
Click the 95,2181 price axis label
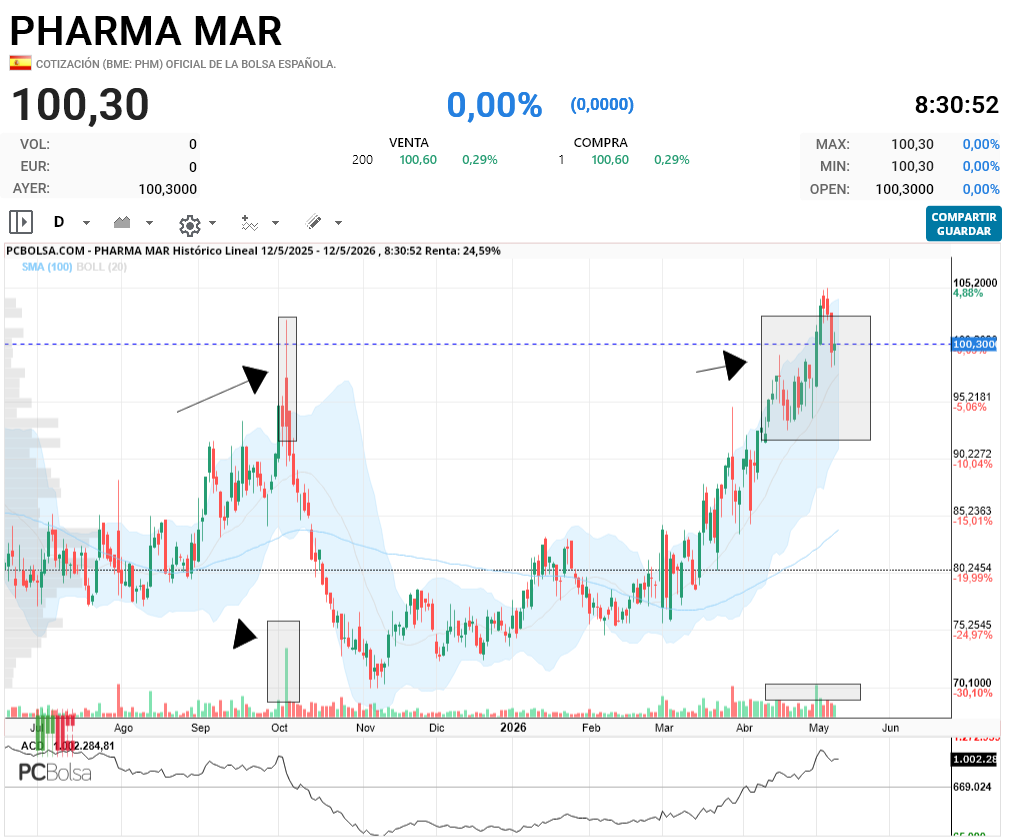972,397
